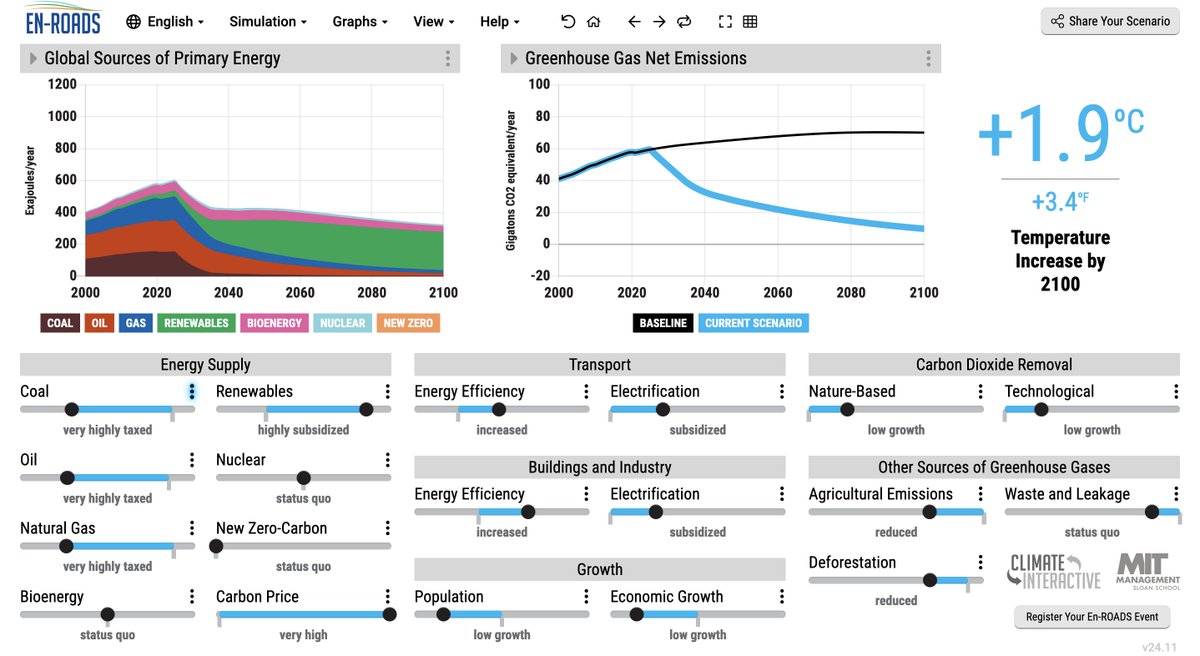This screenshot has width=1200, height=656.
Task: Open the View menu
Action: pos(434,21)
